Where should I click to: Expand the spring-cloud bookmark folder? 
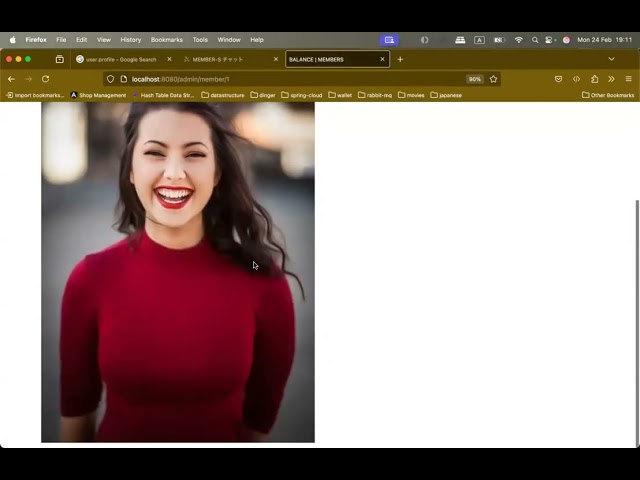[302, 95]
